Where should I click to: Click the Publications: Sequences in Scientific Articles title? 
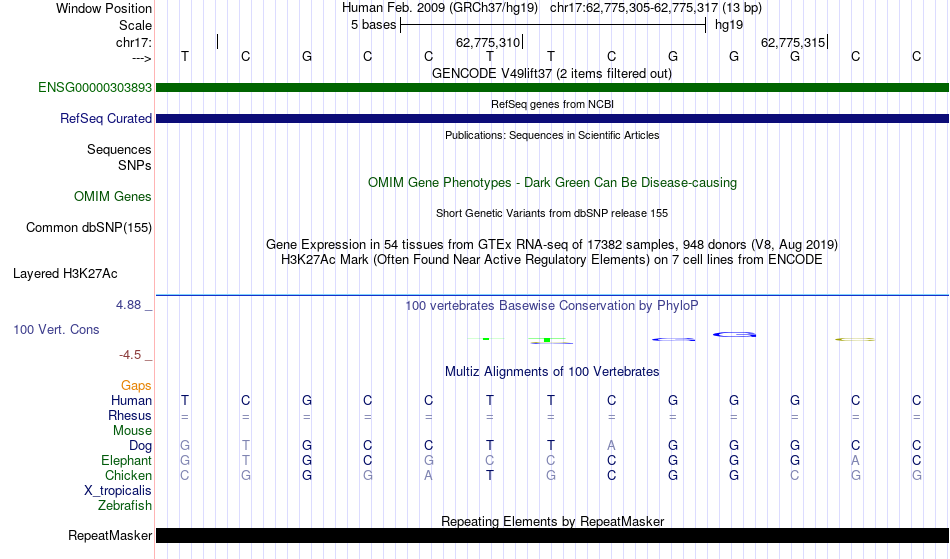(552, 135)
